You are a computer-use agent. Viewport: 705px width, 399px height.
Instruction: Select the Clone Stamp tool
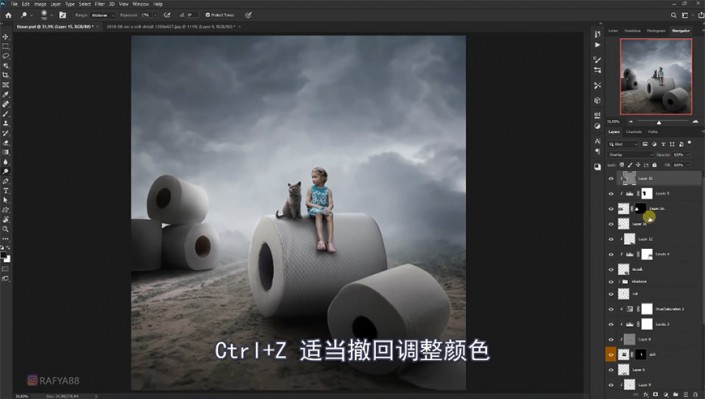(x=5, y=123)
